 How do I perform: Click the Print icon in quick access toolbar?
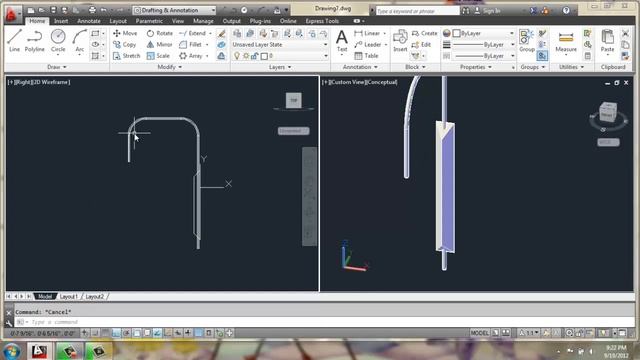[x=92, y=10]
